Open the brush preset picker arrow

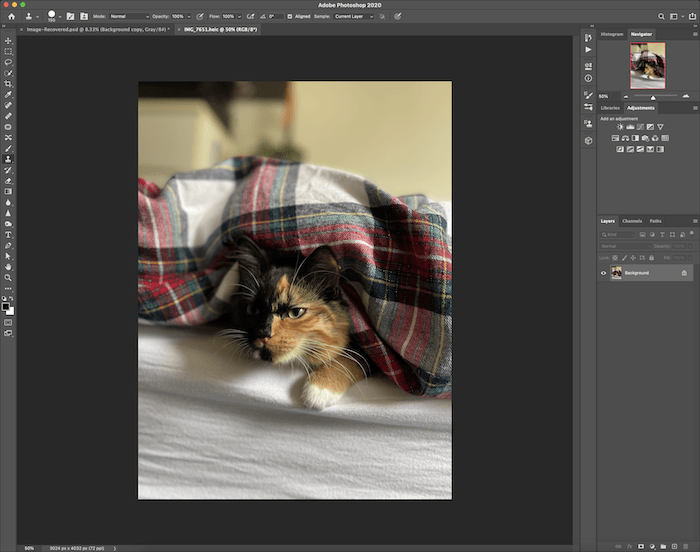pos(60,17)
